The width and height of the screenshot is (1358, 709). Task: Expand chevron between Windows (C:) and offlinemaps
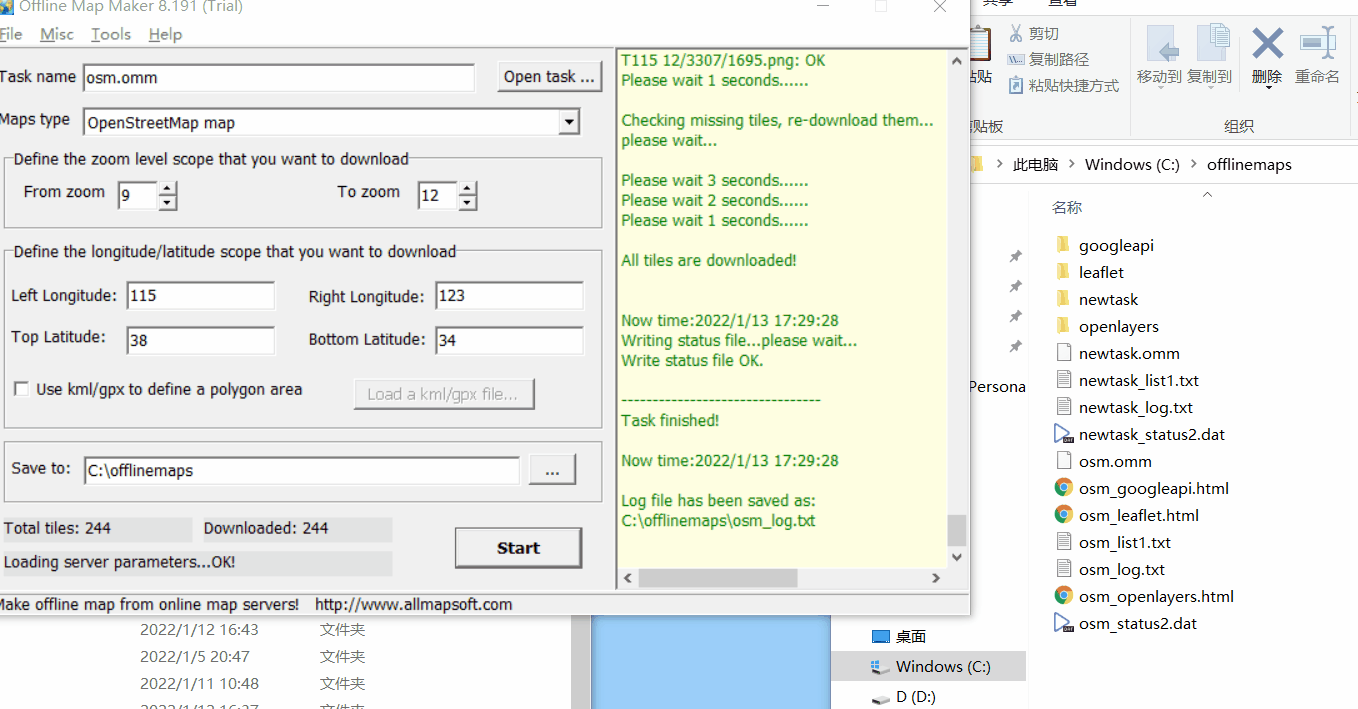pos(1194,164)
